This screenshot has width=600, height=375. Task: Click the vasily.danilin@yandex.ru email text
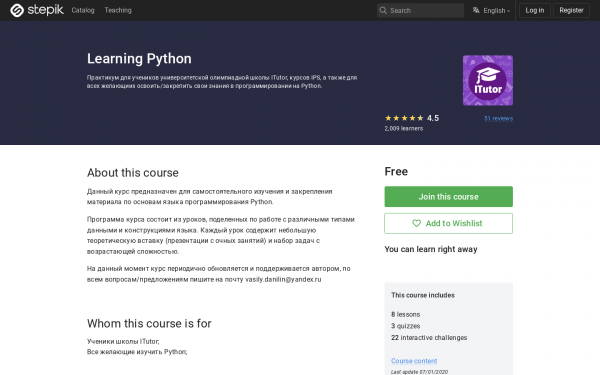pos(283,279)
